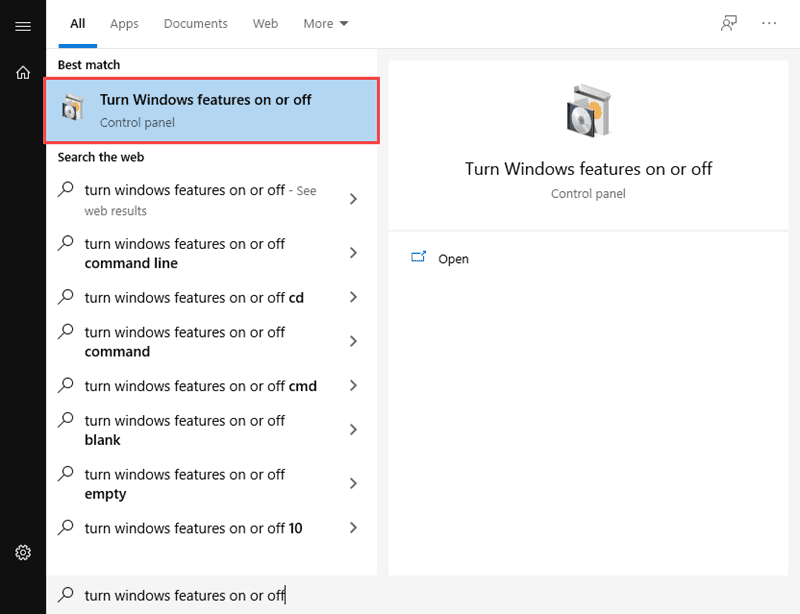Click magnifier icon beside 'See web results'
The width and height of the screenshot is (800, 614).
66,189
